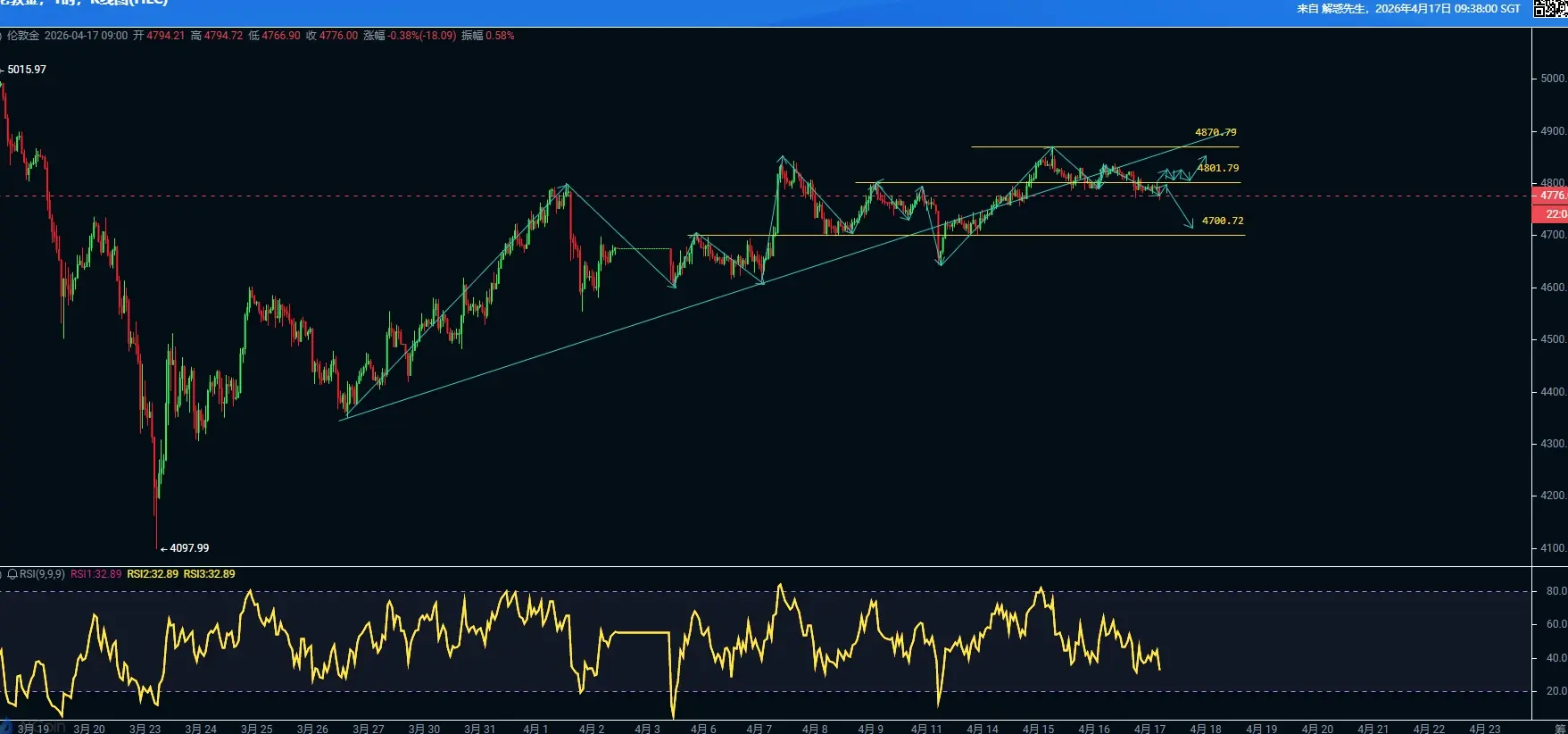Image resolution: width=1568 pixels, height=734 pixels.
Task: Click the 4300 tick on the price axis
Action: 1554,444
